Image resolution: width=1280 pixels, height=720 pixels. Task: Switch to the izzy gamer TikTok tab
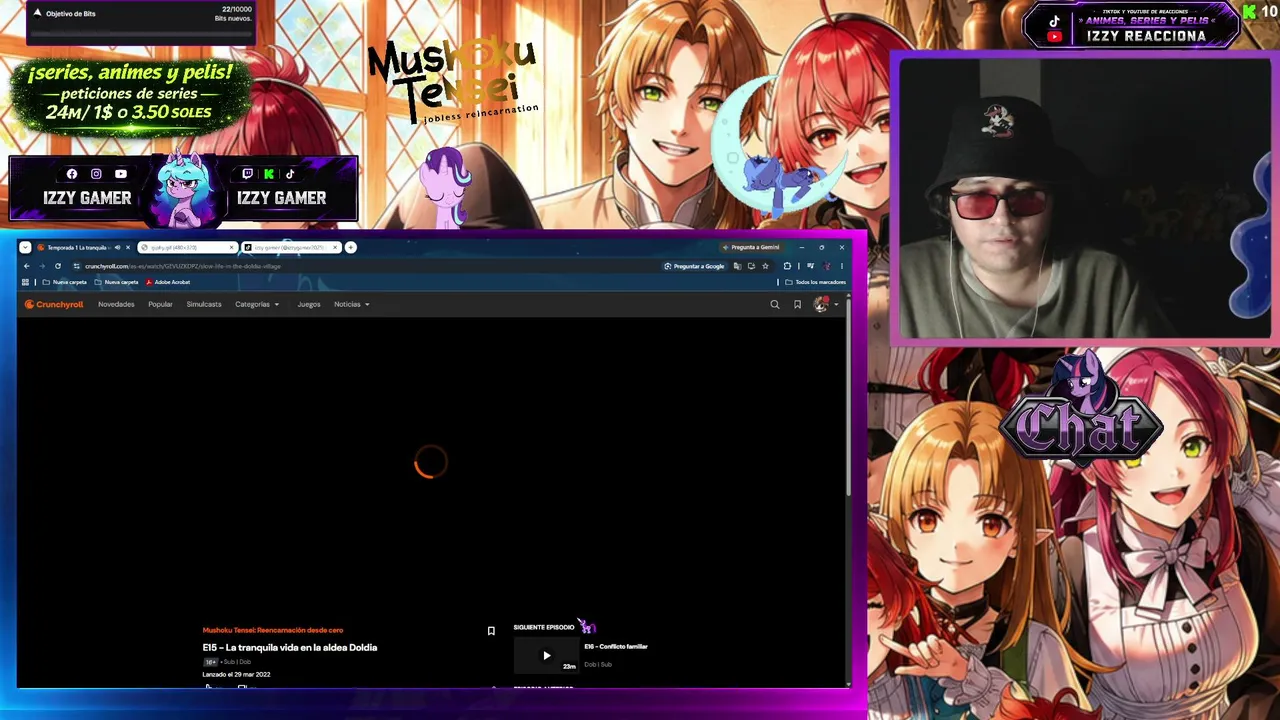click(291, 247)
